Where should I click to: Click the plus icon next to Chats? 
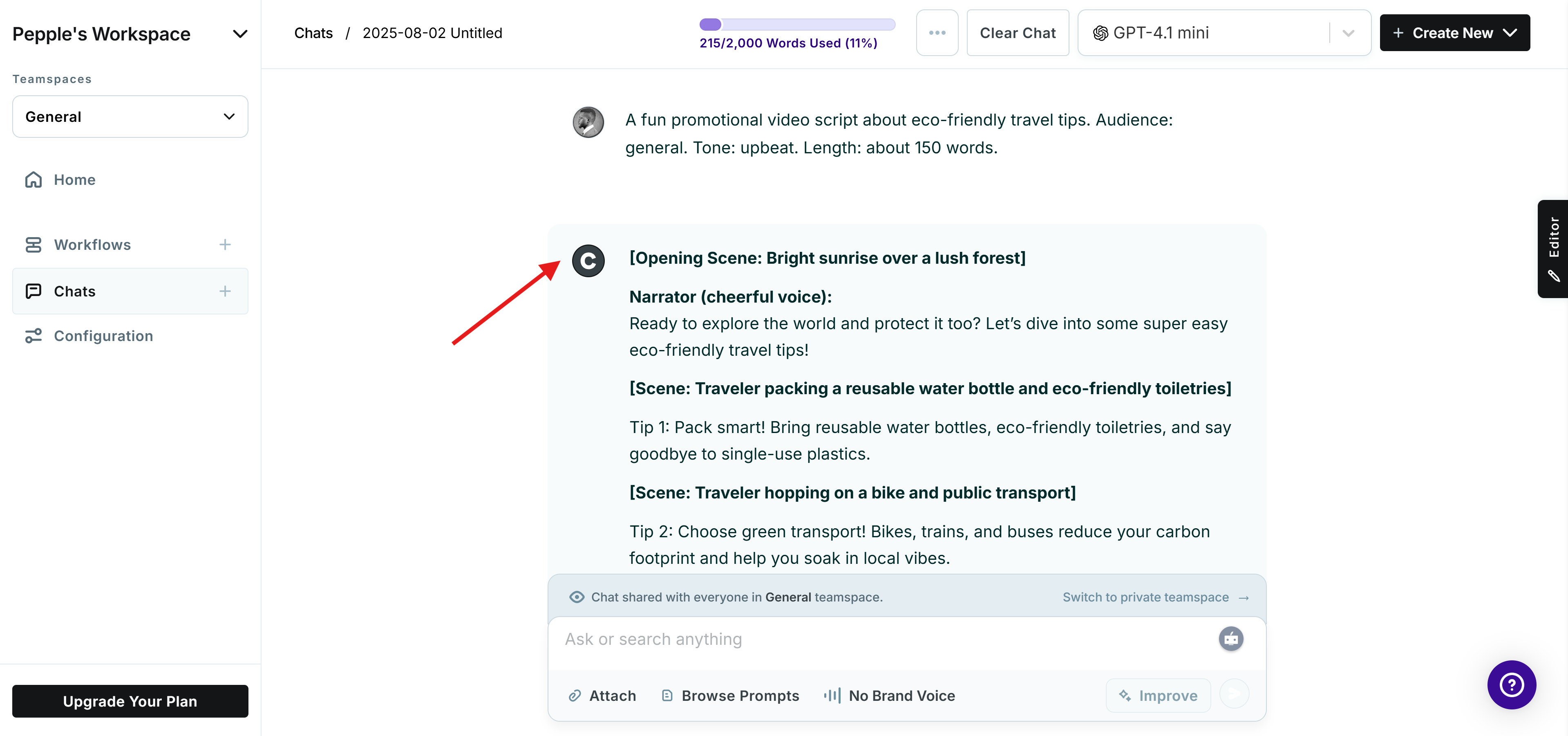[x=225, y=291]
